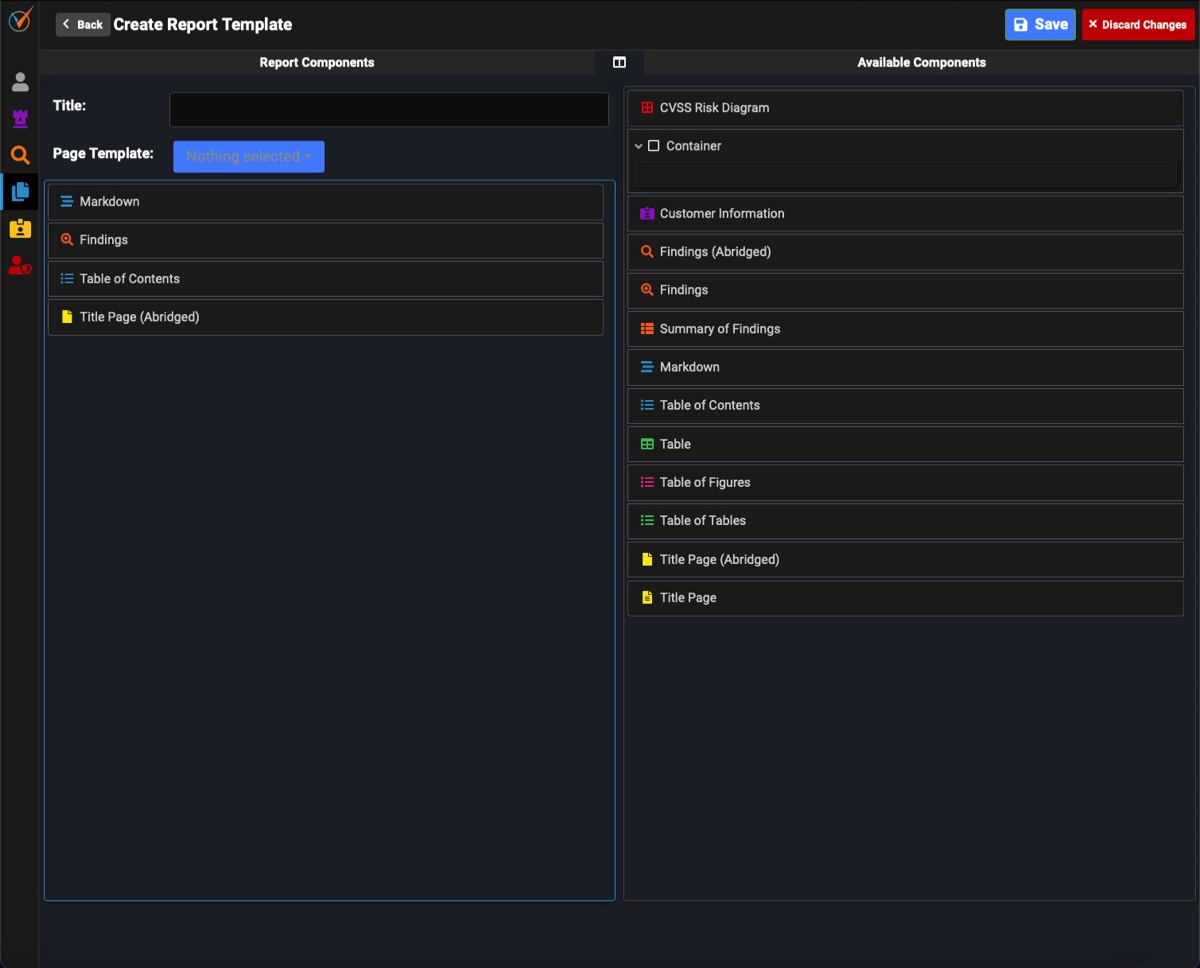The image size is (1200, 968).
Task: Open the yellow ID badge sidebar icon
Action: coord(20,228)
